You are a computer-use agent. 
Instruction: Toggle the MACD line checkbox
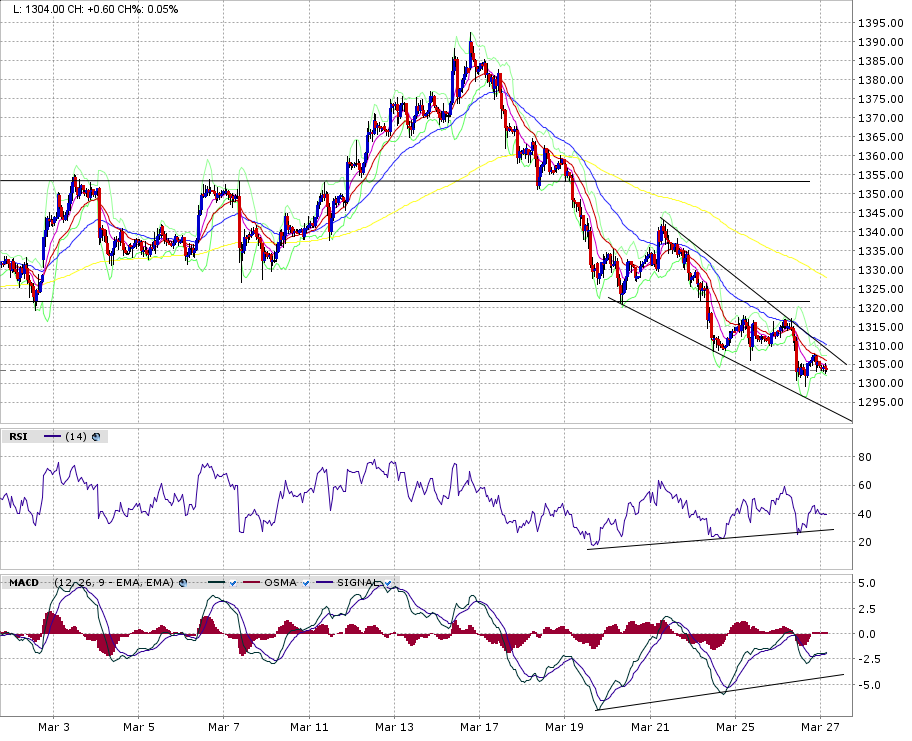(233, 582)
